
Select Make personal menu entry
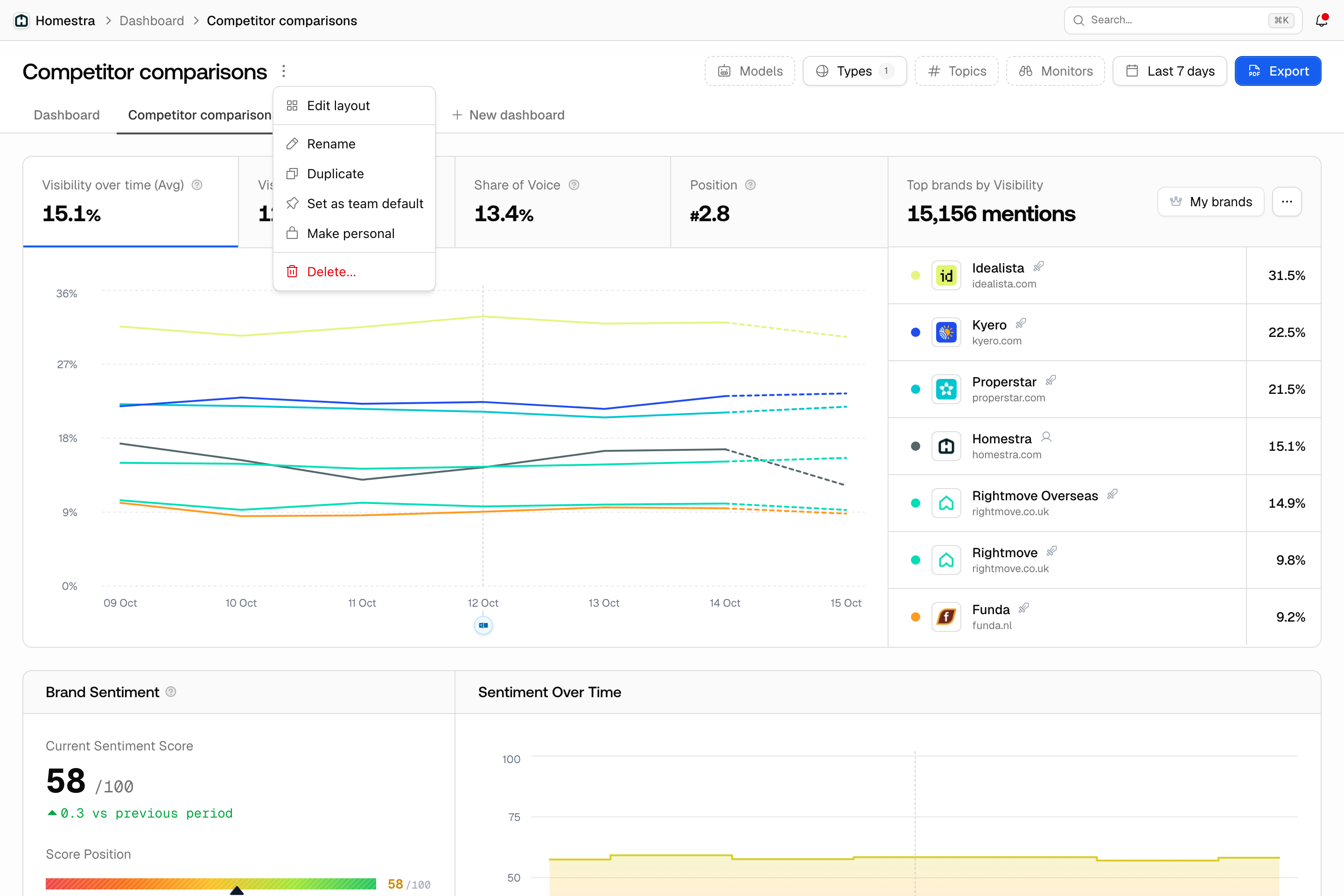pyautogui.click(x=354, y=234)
